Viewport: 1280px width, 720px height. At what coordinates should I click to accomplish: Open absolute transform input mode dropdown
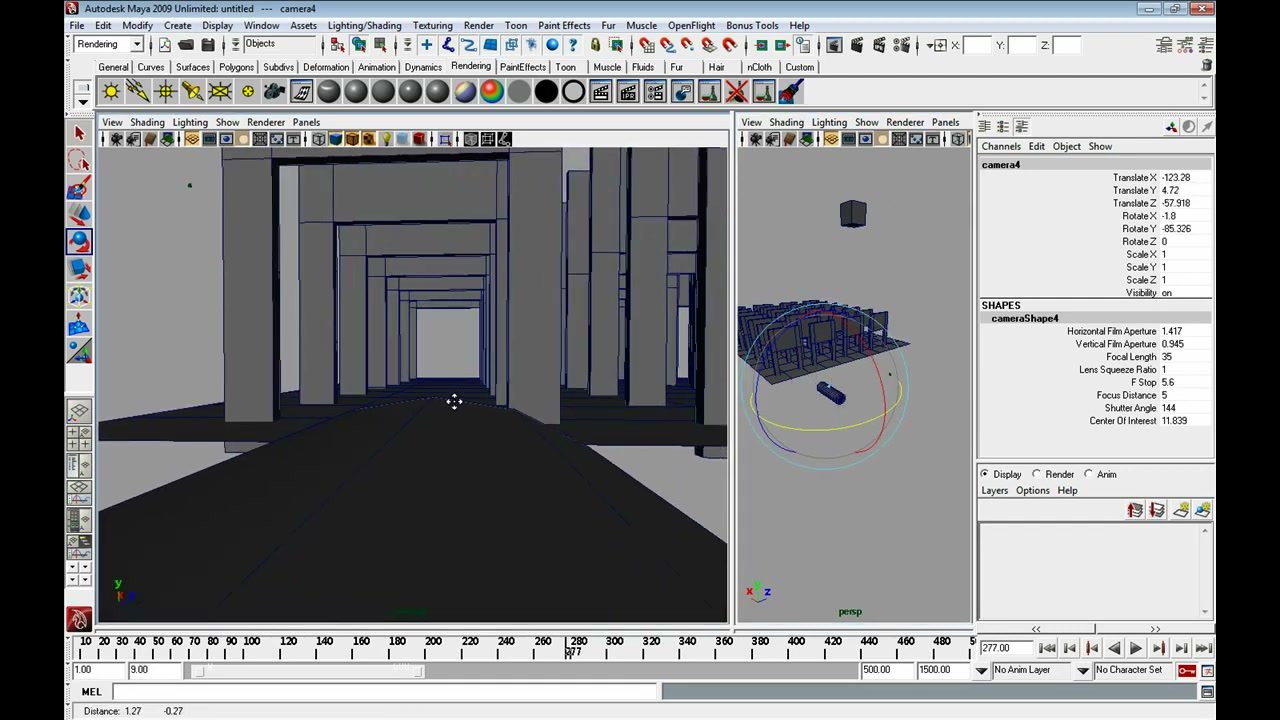[x=938, y=45]
